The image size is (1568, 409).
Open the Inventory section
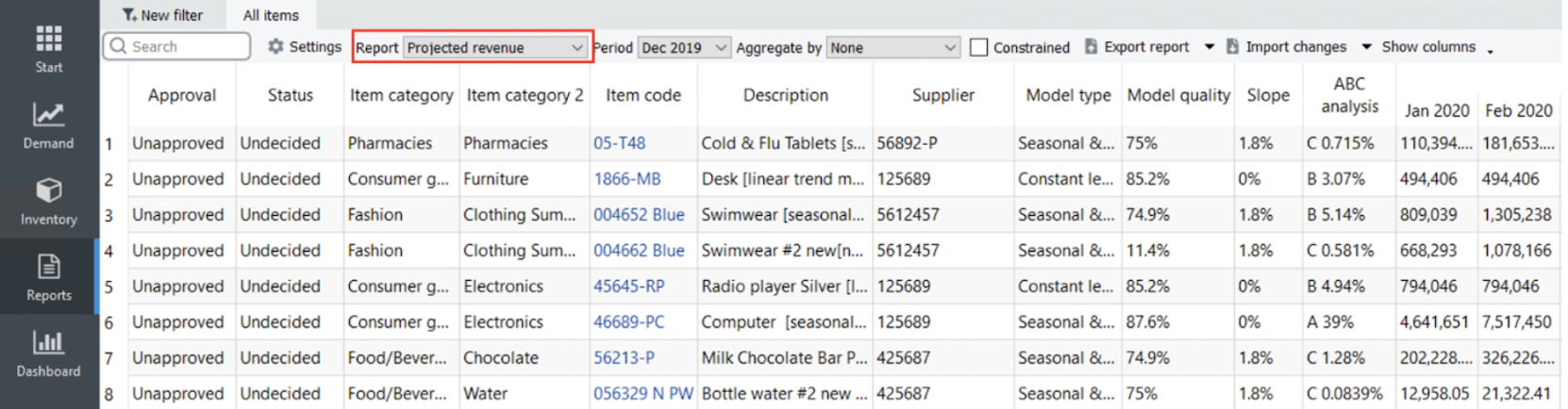[48, 202]
